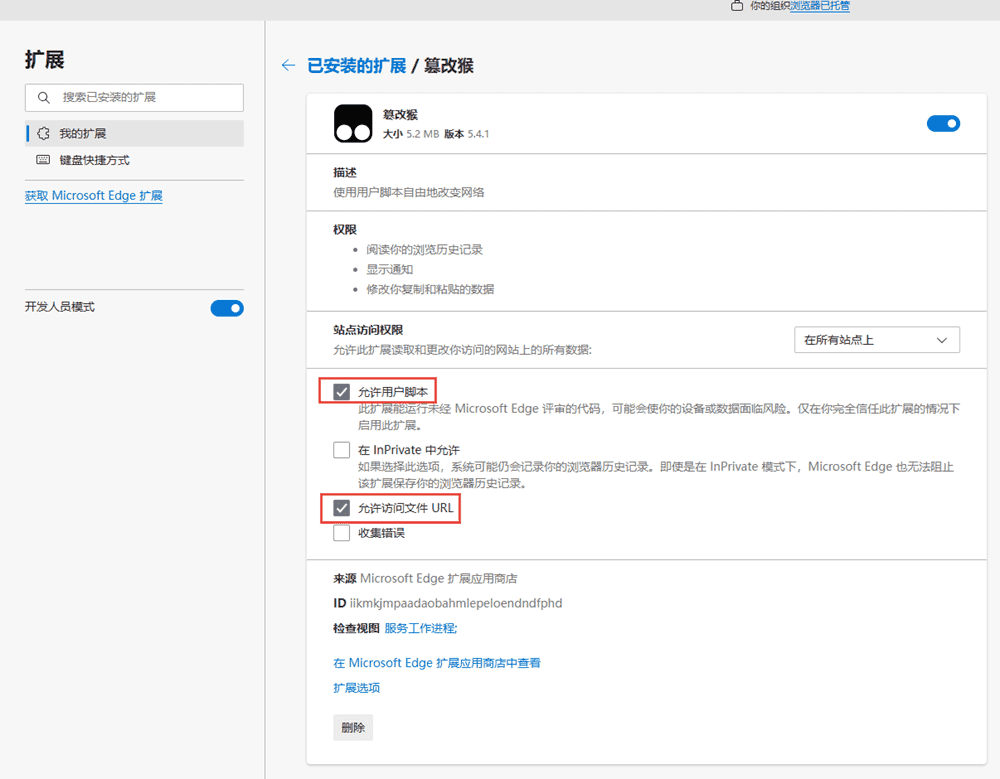This screenshot has height=779, width=1000.
Task: Disable the 篡改猴 extension toggle
Action: pos(943,123)
